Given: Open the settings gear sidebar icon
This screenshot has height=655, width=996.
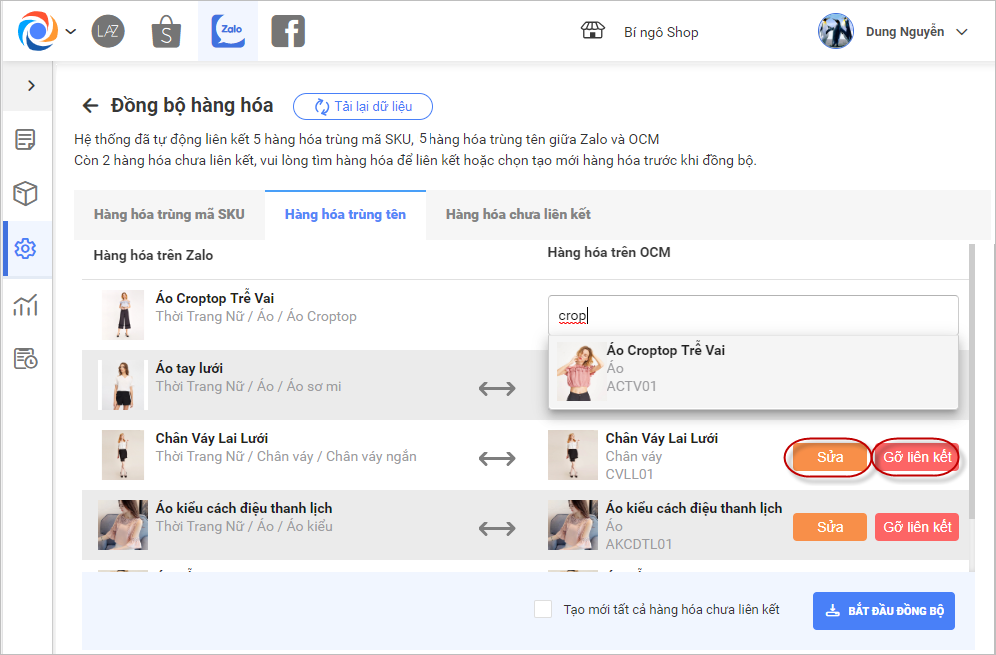Looking at the screenshot, I should tap(25, 248).
